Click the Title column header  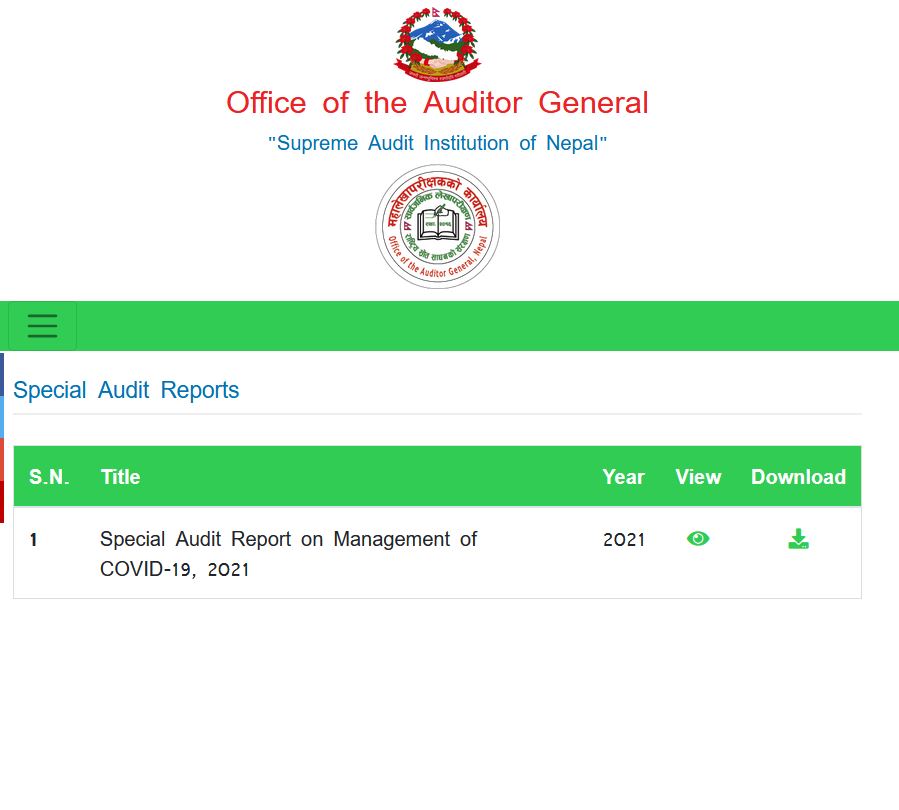[120, 477]
